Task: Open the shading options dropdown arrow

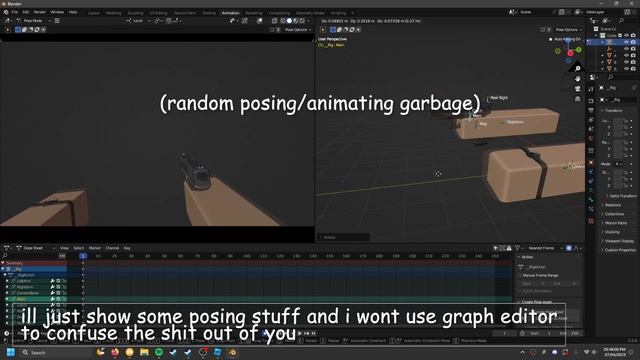Action: tap(308, 20)
